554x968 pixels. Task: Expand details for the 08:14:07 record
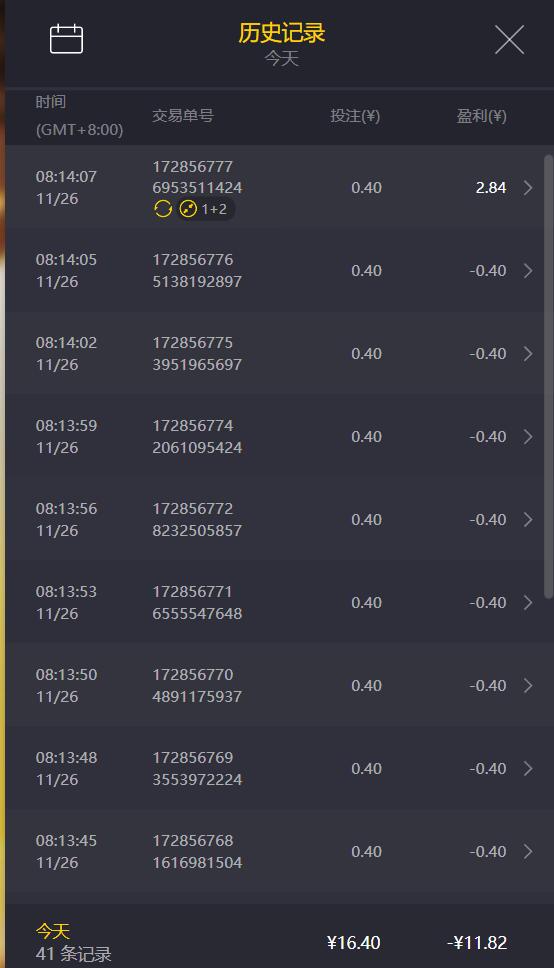tap(528, 188)
